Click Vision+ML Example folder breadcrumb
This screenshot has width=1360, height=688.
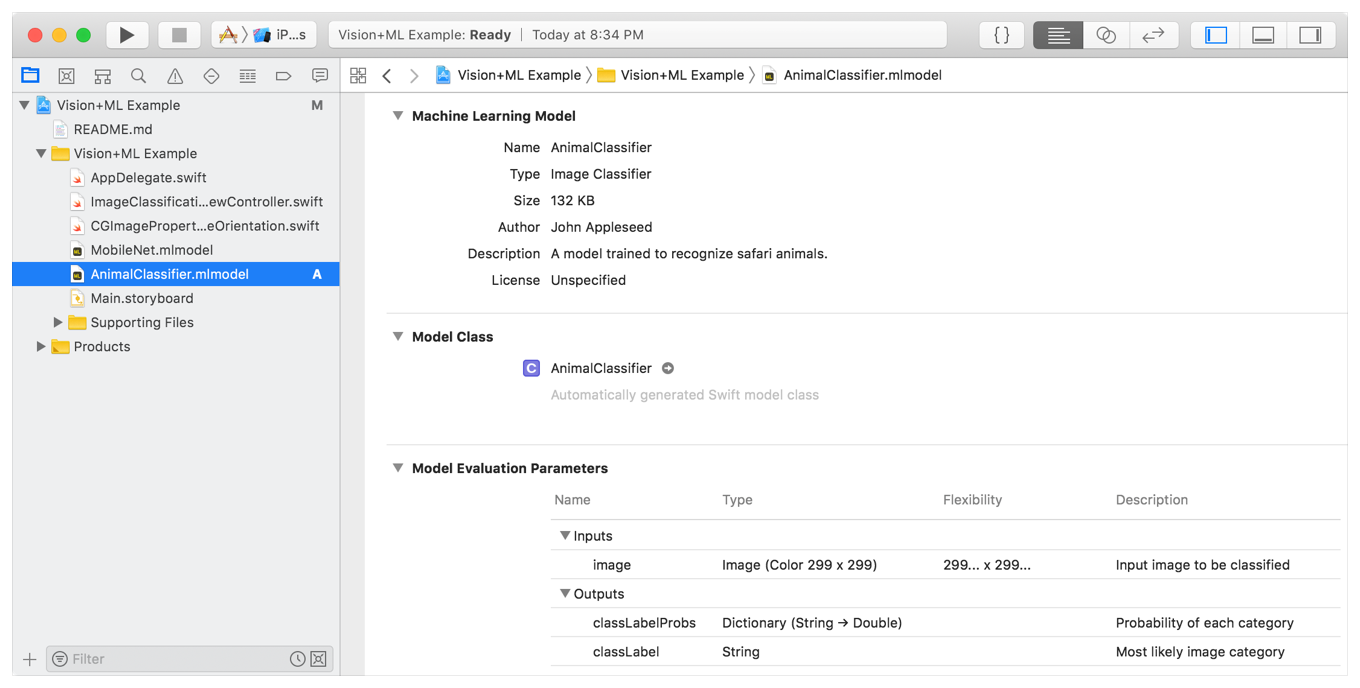[671, 75]
